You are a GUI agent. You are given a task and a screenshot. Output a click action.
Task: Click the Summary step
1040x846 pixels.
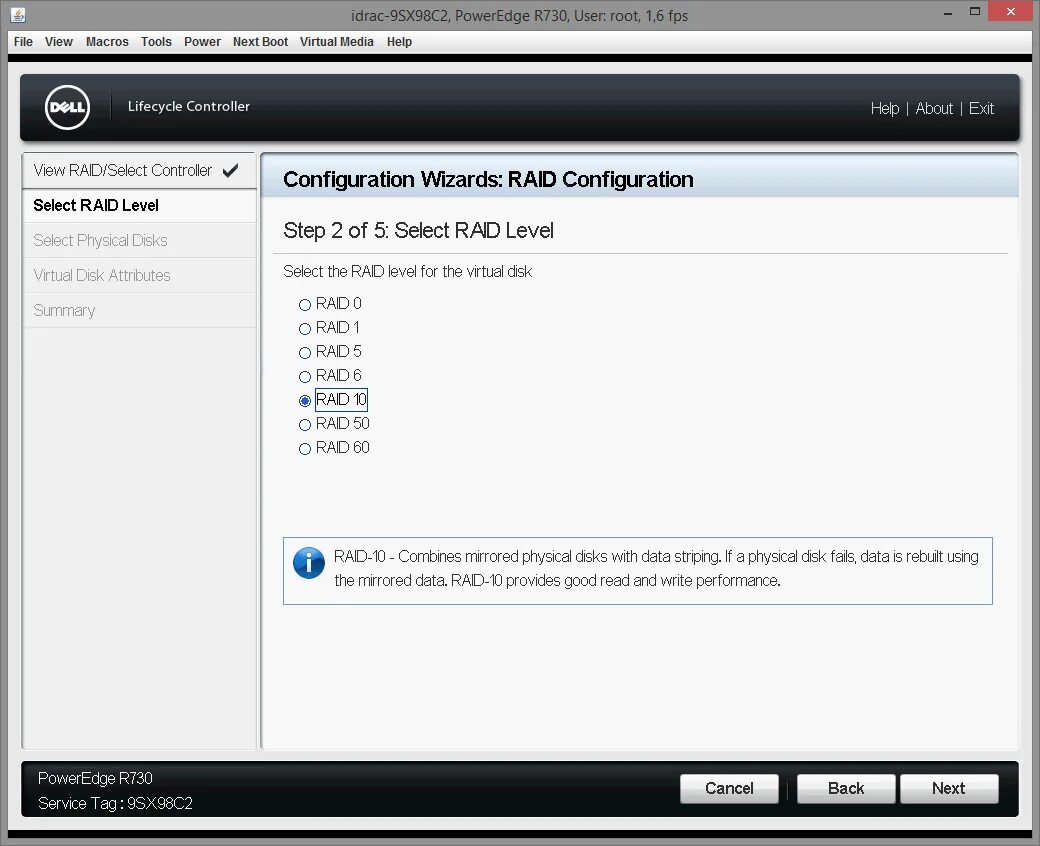click(x=139, y=310)
